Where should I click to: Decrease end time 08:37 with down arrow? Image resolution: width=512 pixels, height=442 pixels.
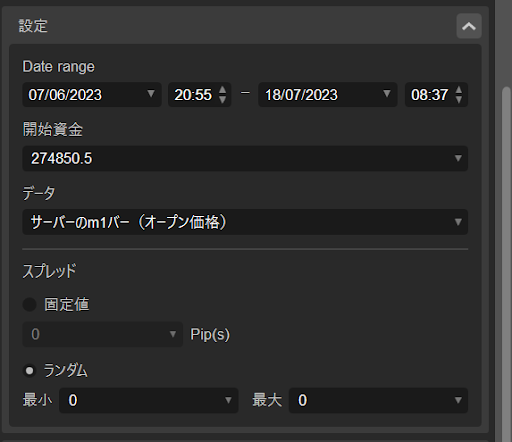(x=459, y=99)
